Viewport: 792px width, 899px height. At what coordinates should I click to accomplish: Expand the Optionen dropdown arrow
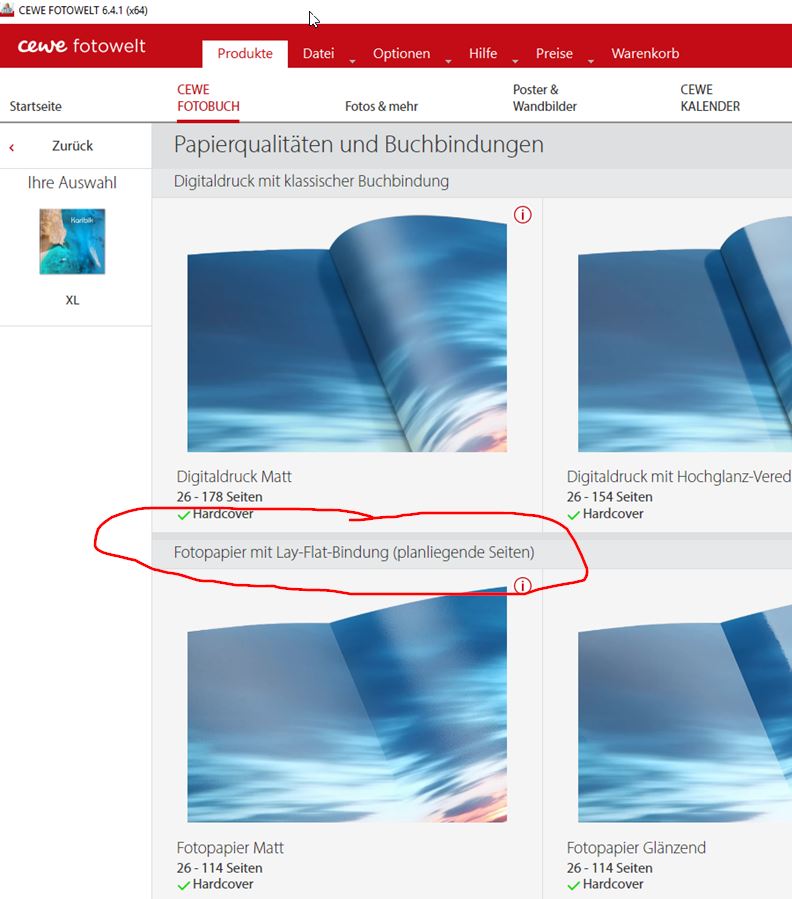tap(448, 61)
